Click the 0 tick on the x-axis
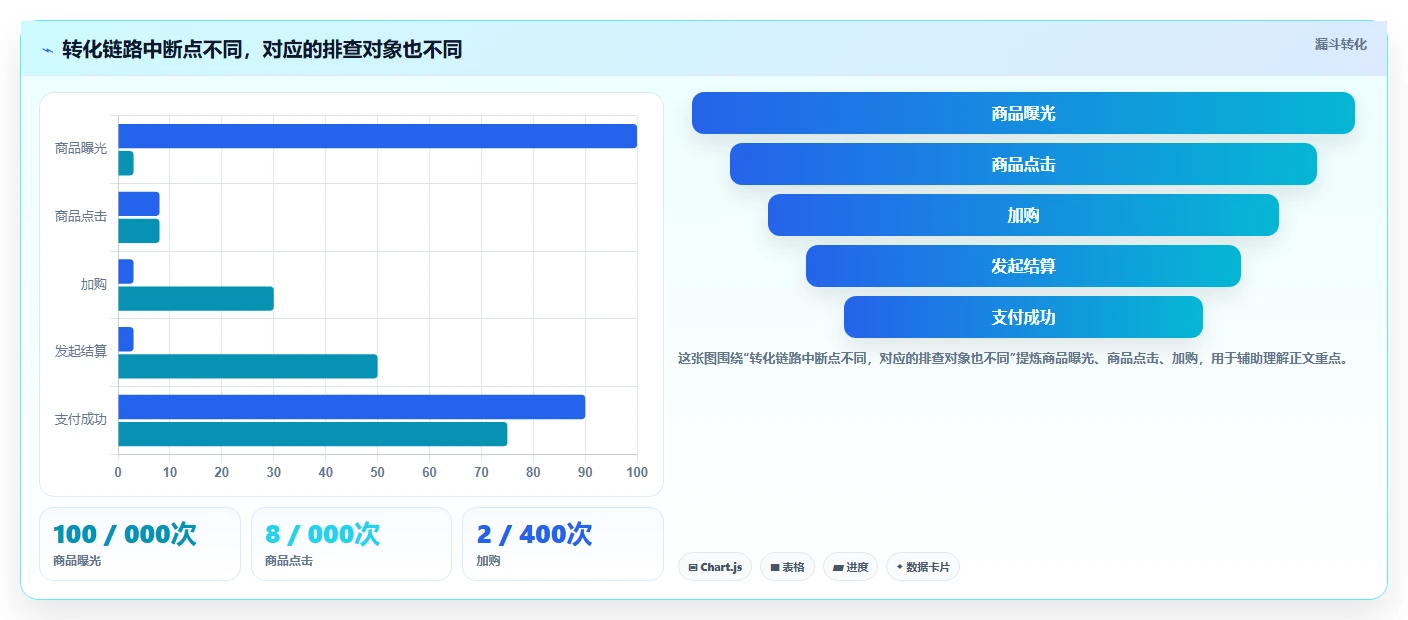This screenshot has width=1408, height=620. pos(118,472)
